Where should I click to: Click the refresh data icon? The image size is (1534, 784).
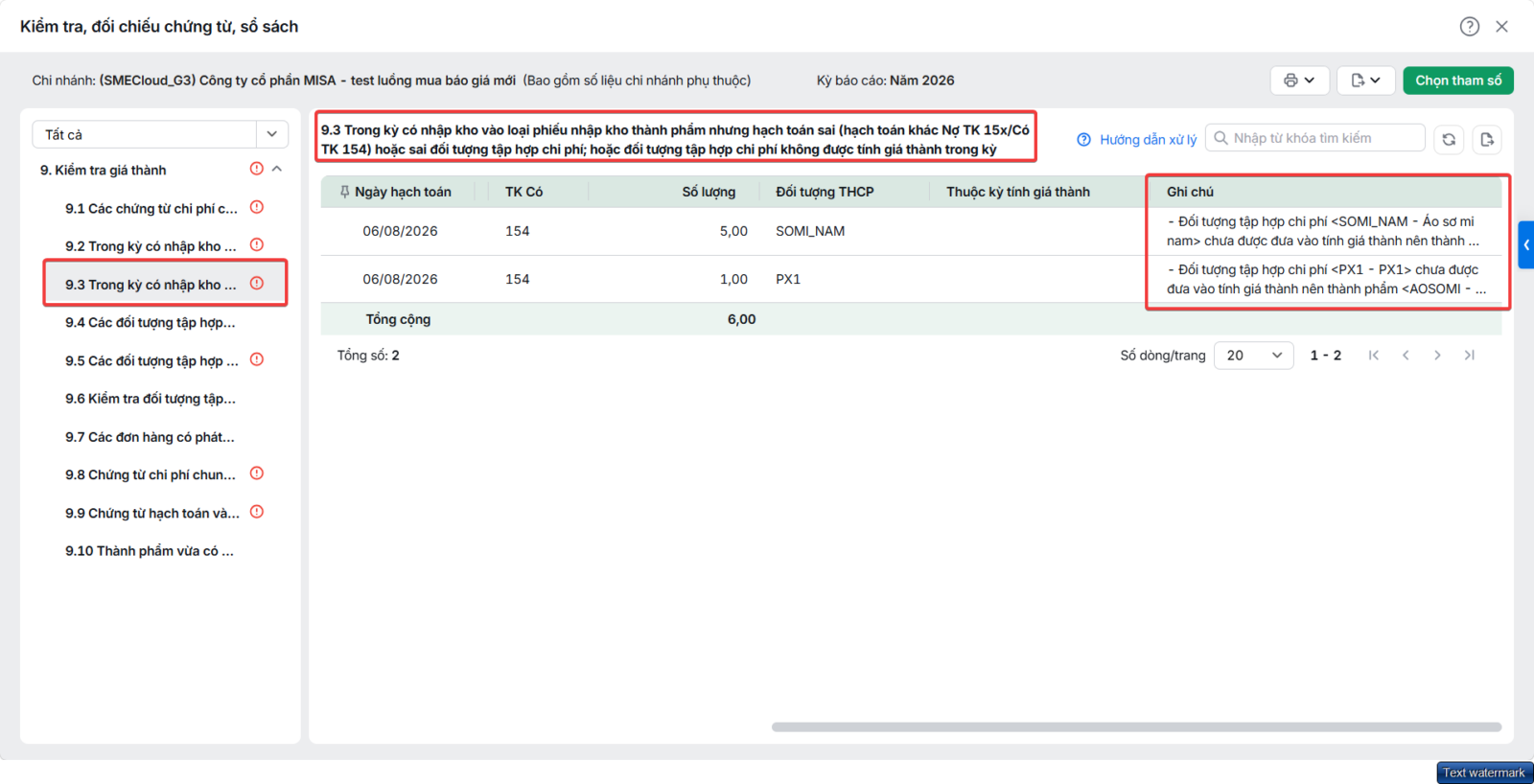click(1449, 139)
